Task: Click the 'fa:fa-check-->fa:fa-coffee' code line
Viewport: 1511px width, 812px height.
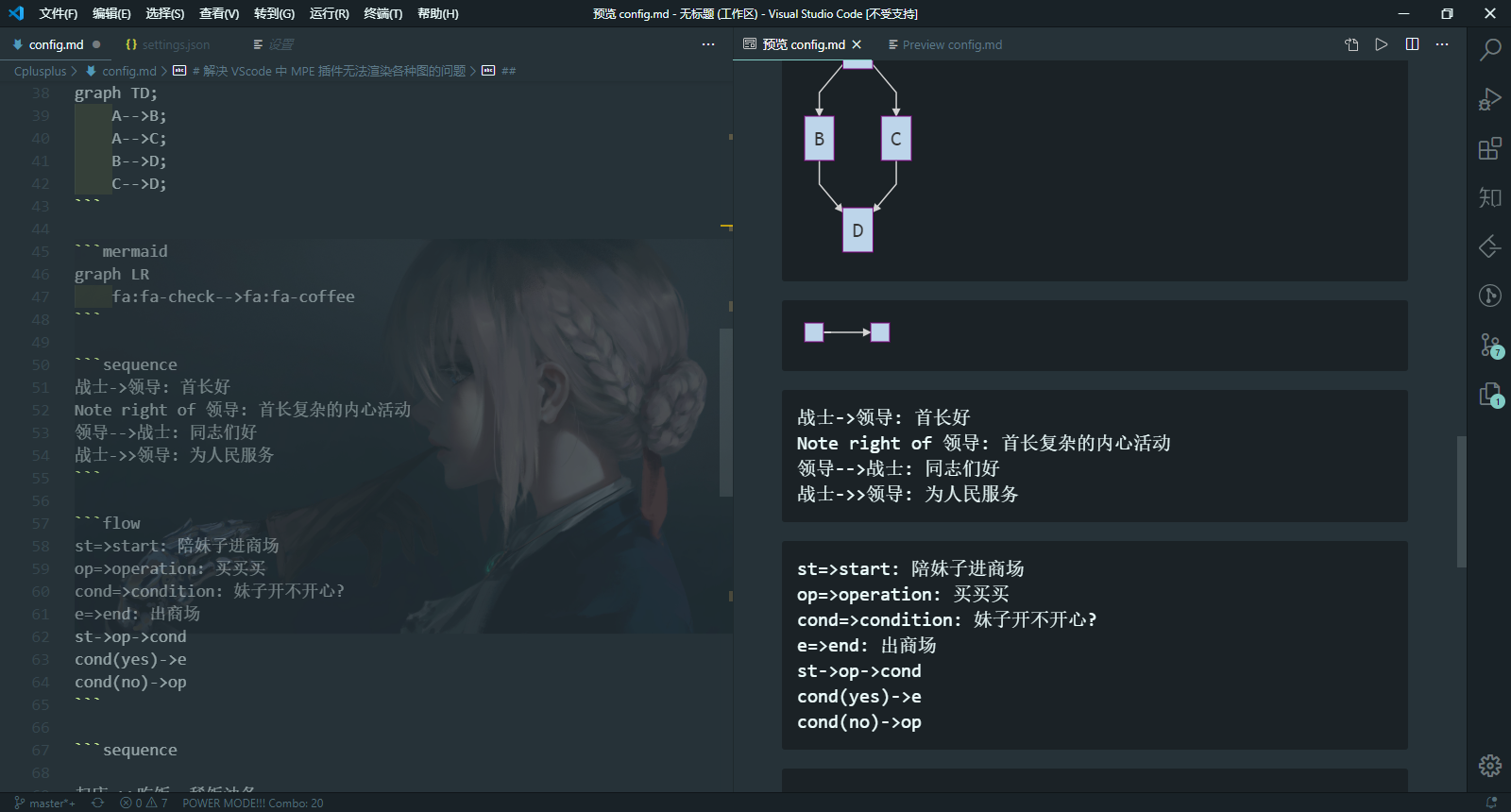Action: point(232,296)
